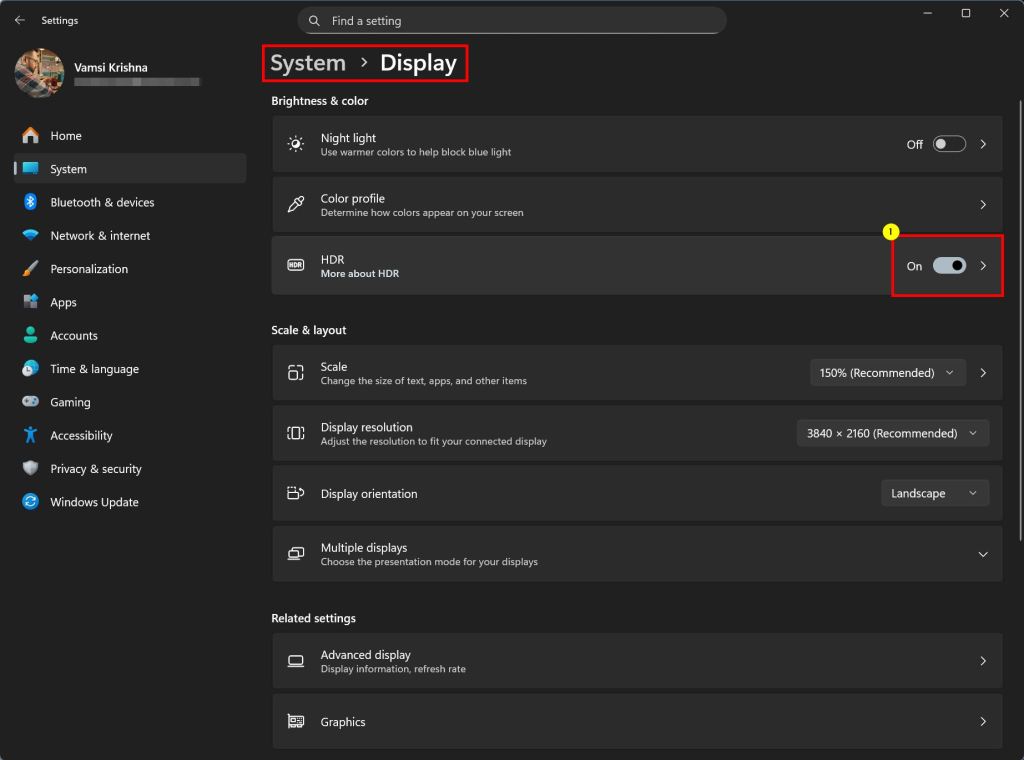Expand the Multiple displays section chevron
This screenshot has height=760, width=1024.
point(982,554)
